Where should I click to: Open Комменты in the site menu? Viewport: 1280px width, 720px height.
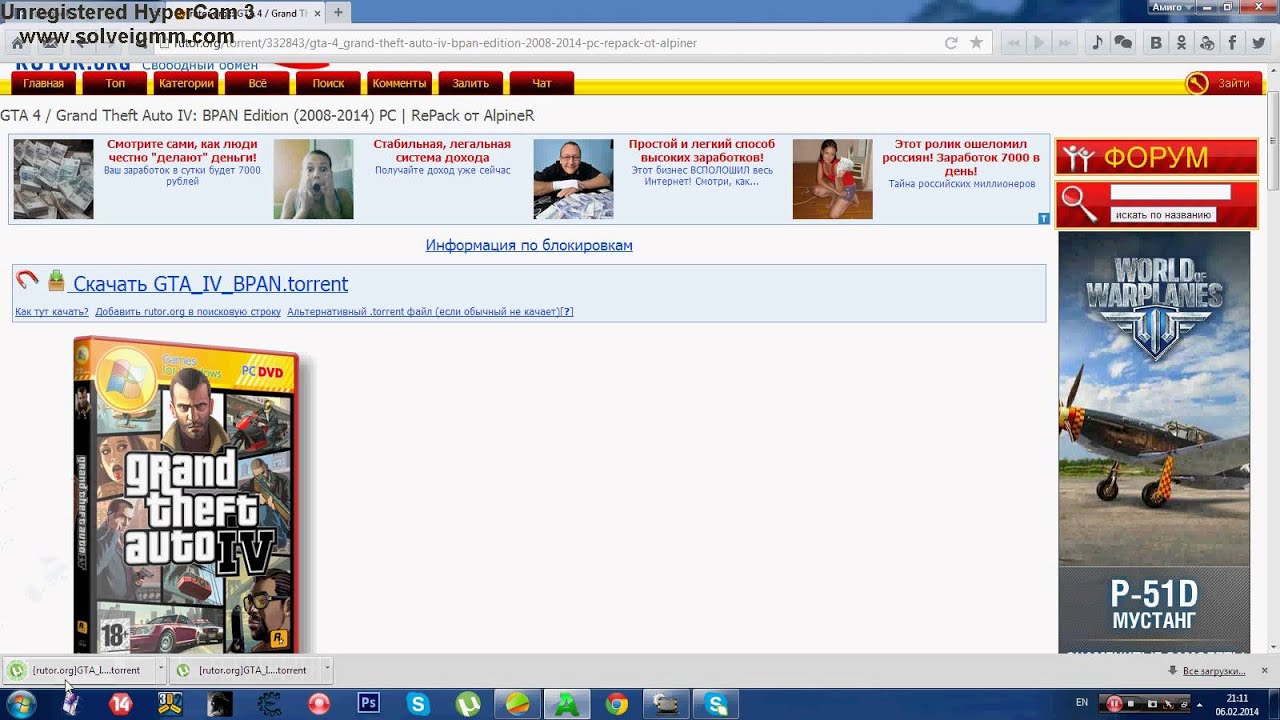(x=399, y=83)
